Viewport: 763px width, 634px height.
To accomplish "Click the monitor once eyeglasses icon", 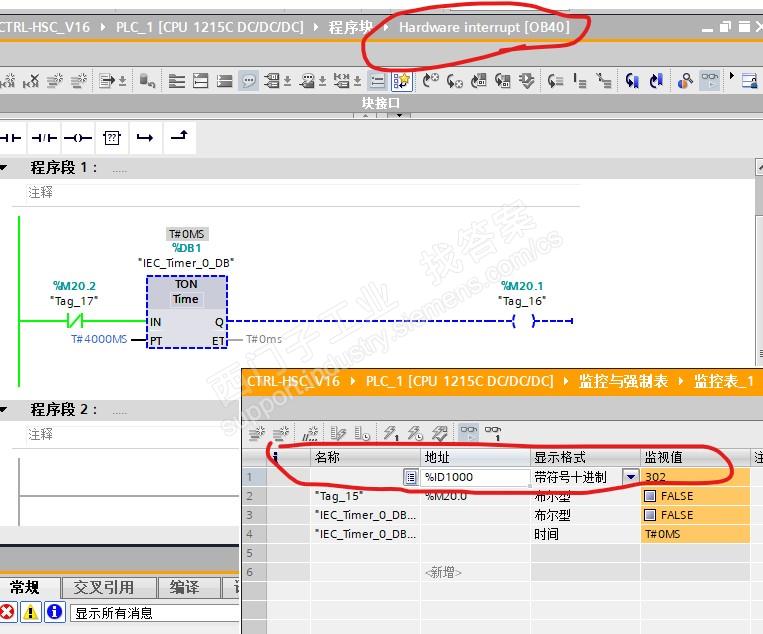I will click(x=493, y=433).
